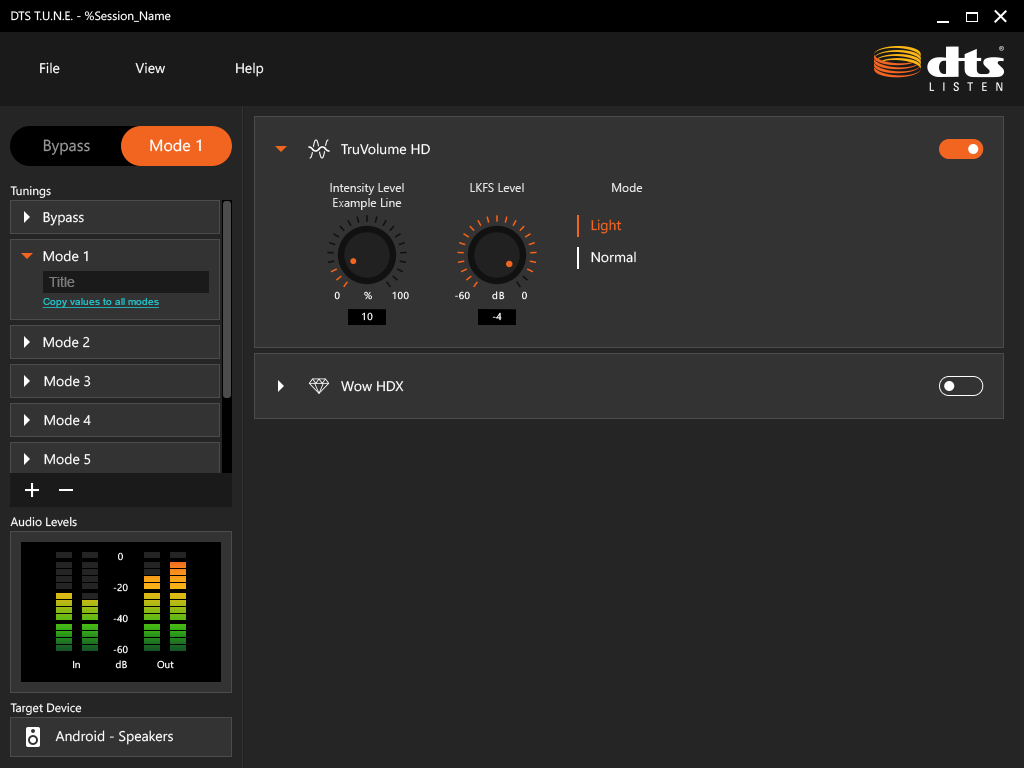Maximize the DTS T.U.N.E. window
Viewport: 1024px width, 768px height.
tap(972, 17)
